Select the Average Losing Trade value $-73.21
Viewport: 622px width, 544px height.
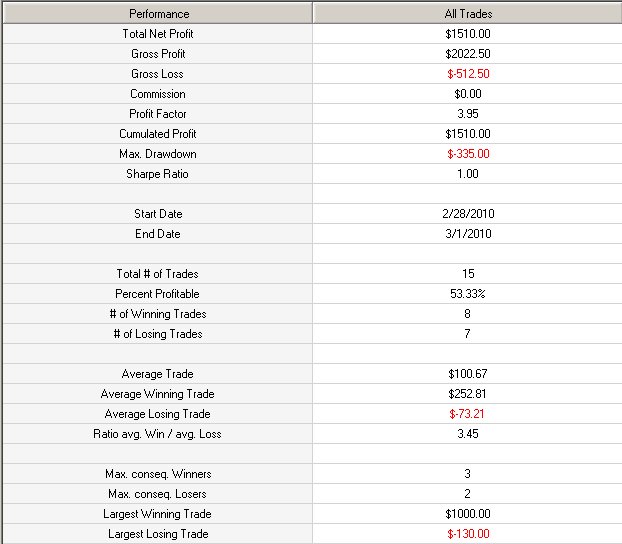click(467, 414)
